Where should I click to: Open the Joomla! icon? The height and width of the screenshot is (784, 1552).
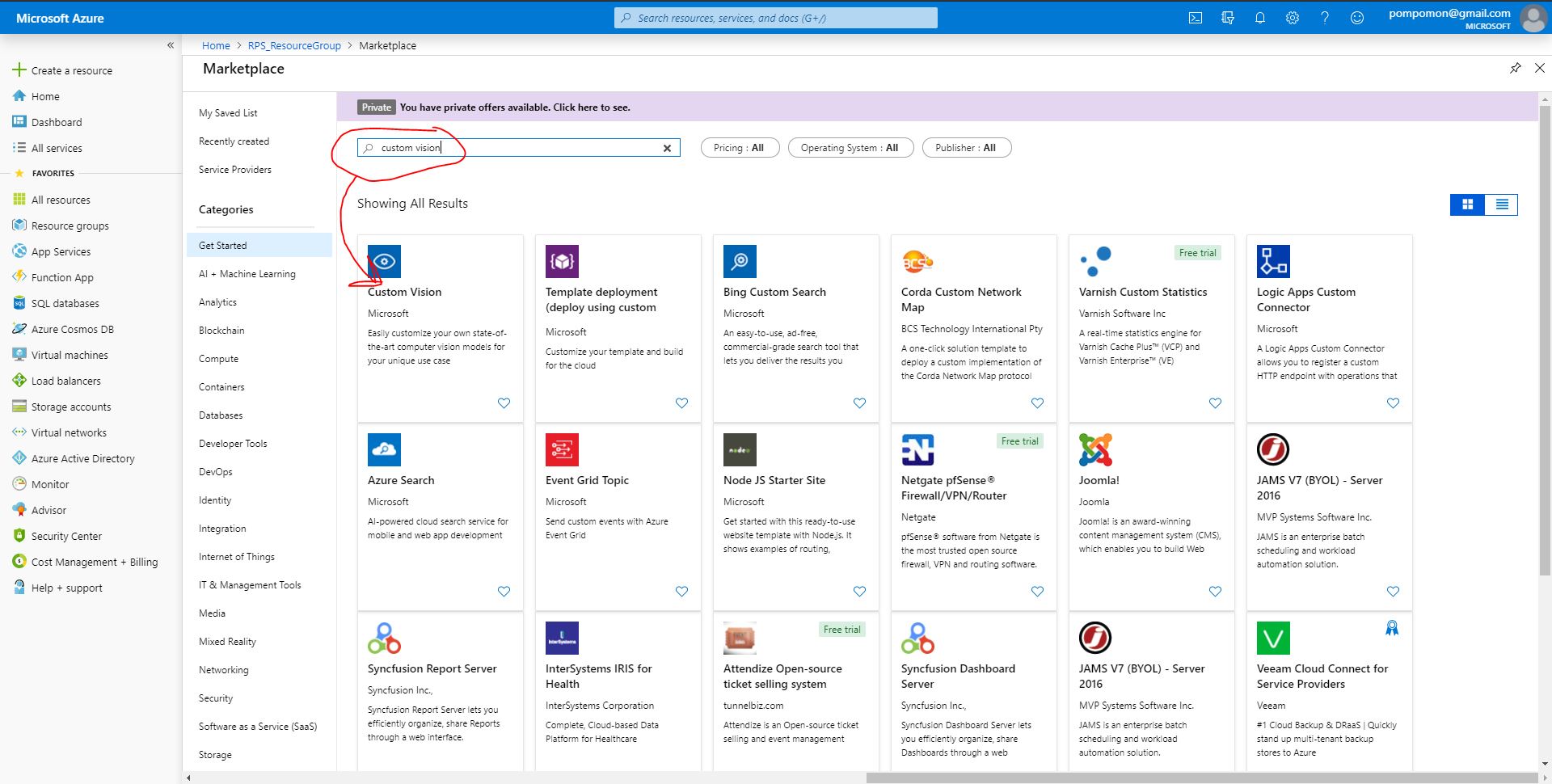pyautogui.click(x=1095, y=449)
